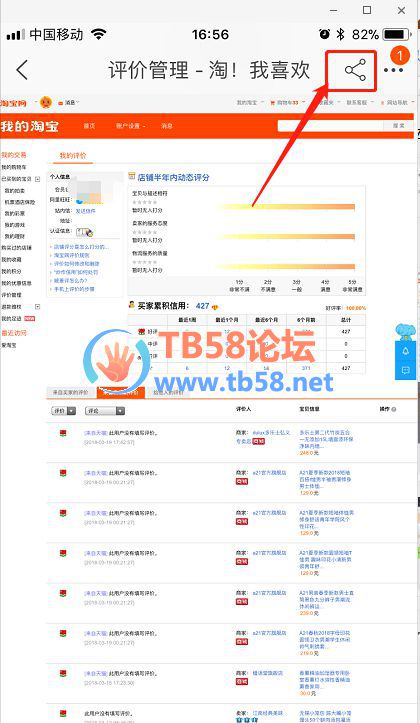Viewport: 420px width, 723px height.
Task: Open the three-dot more options menu
Action: click(x=393, y=70)
